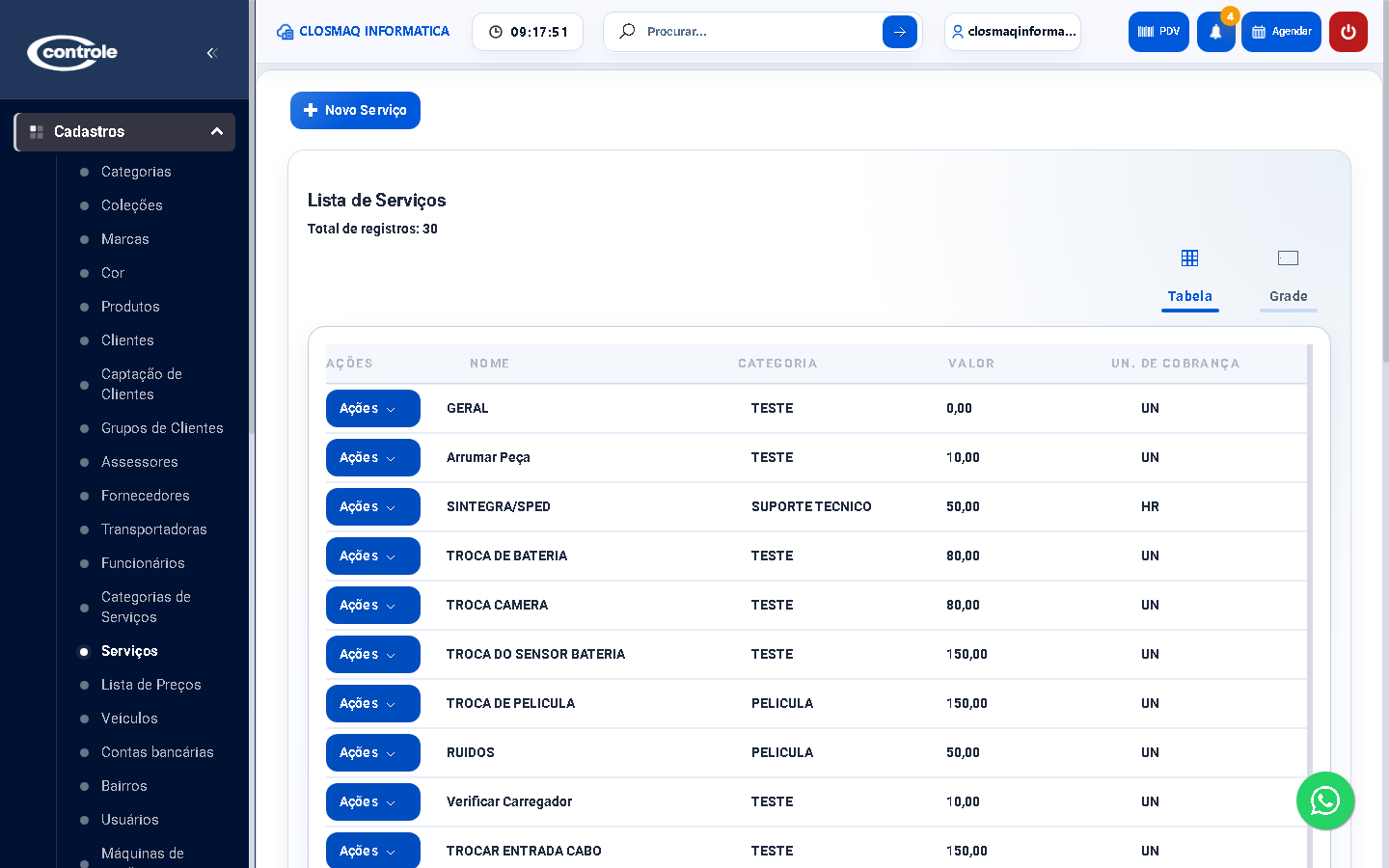The width and height of the screenshot is (1389, 868).
Task: Open the Agendar calendar button
Action: 1281,32
